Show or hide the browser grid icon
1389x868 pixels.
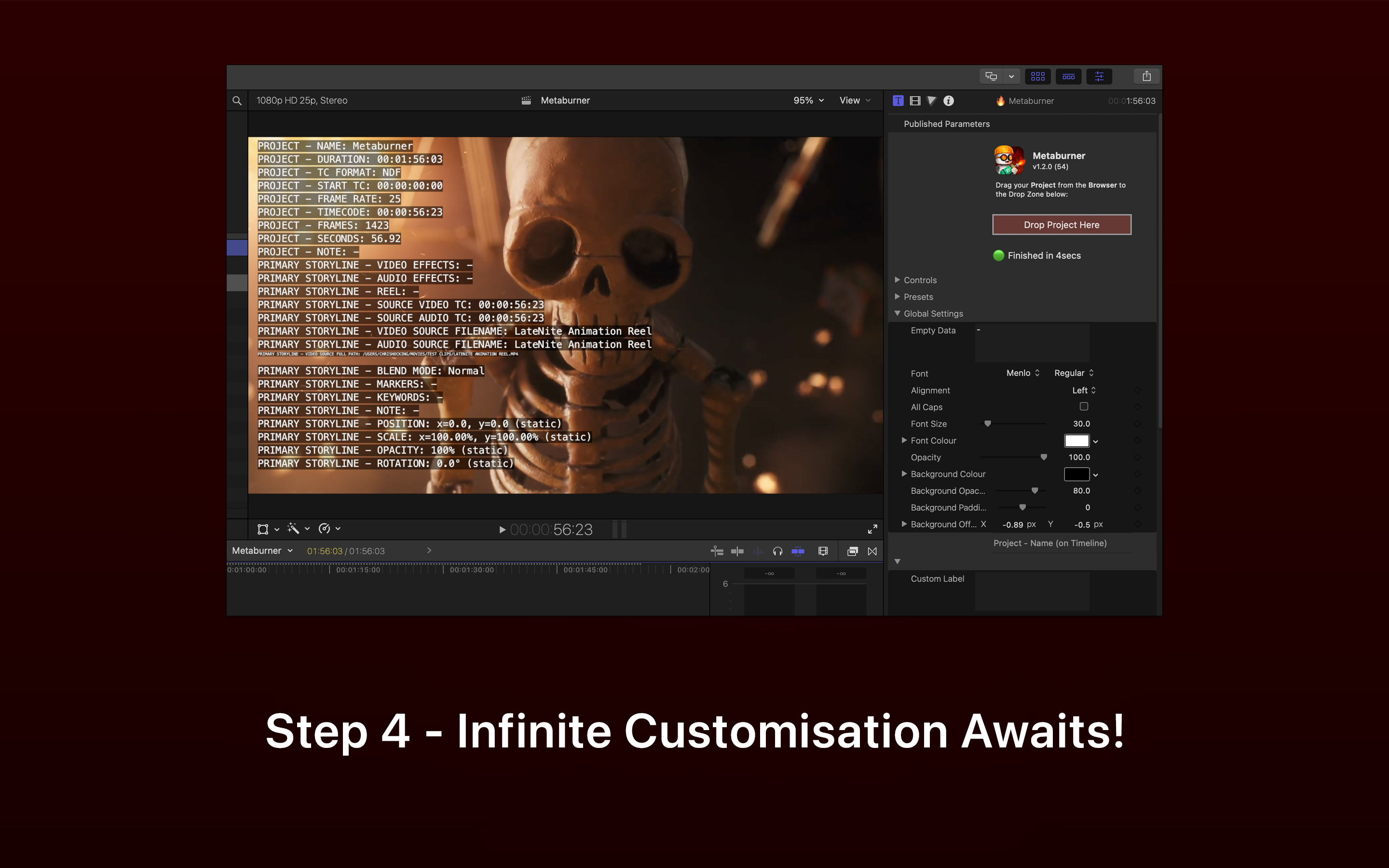1037,76
